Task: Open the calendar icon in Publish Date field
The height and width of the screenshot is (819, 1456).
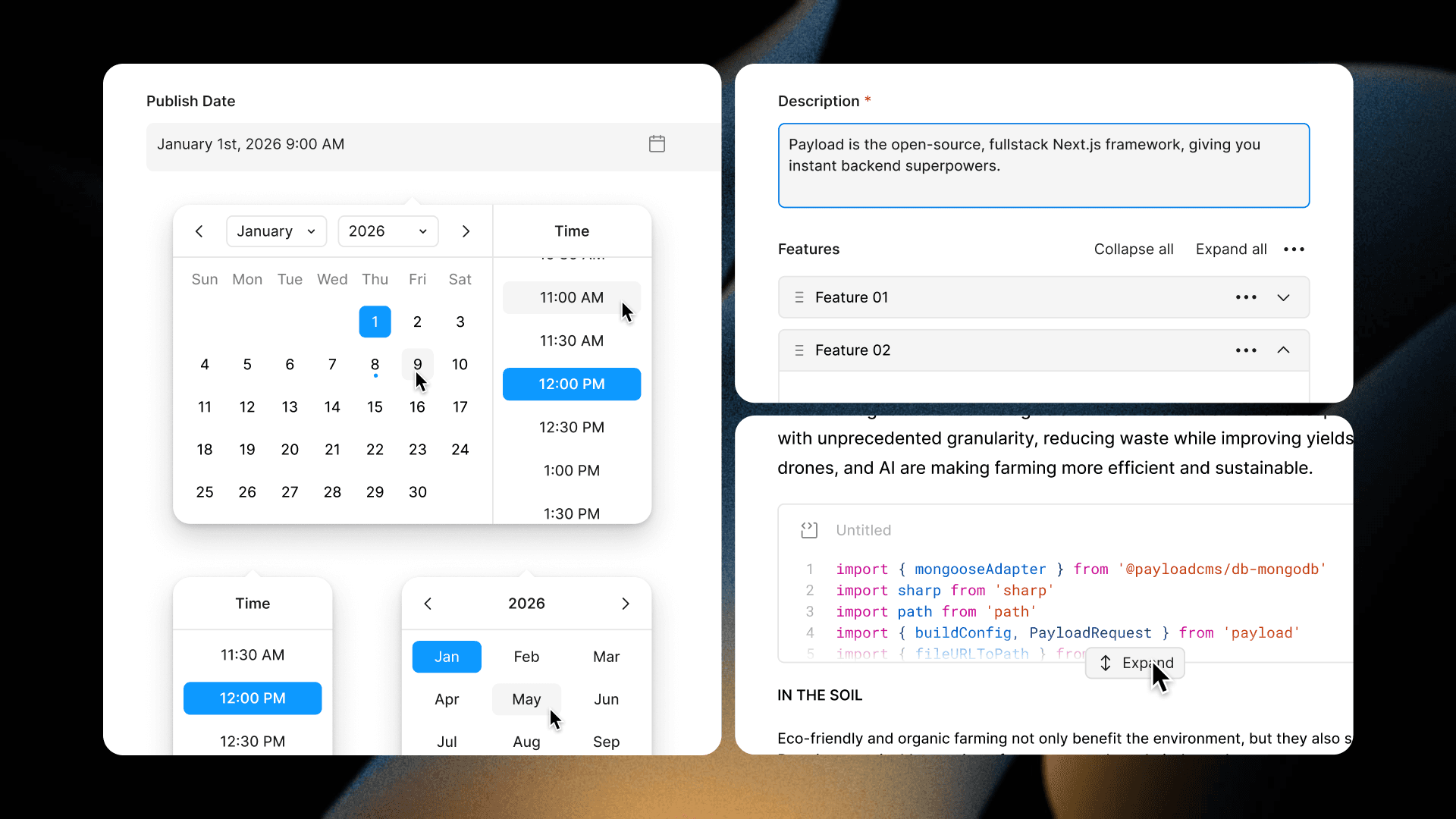Action: 657,144
